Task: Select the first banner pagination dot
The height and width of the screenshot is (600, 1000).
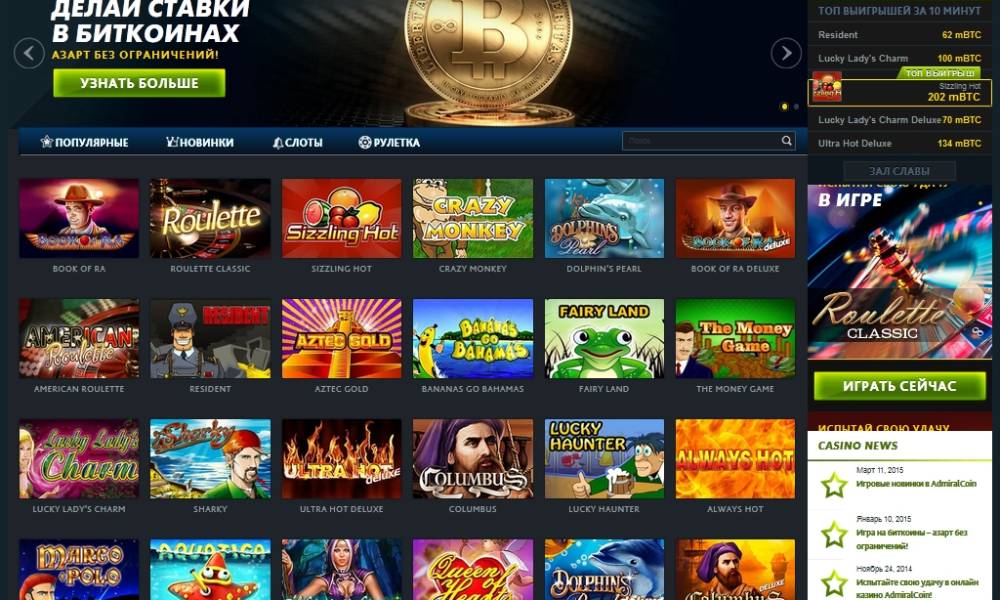Action: point(784,106)
